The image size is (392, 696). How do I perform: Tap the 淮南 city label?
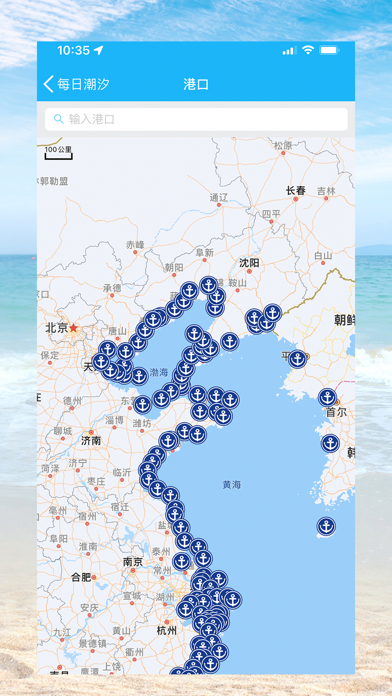click(x=87, y=546)
